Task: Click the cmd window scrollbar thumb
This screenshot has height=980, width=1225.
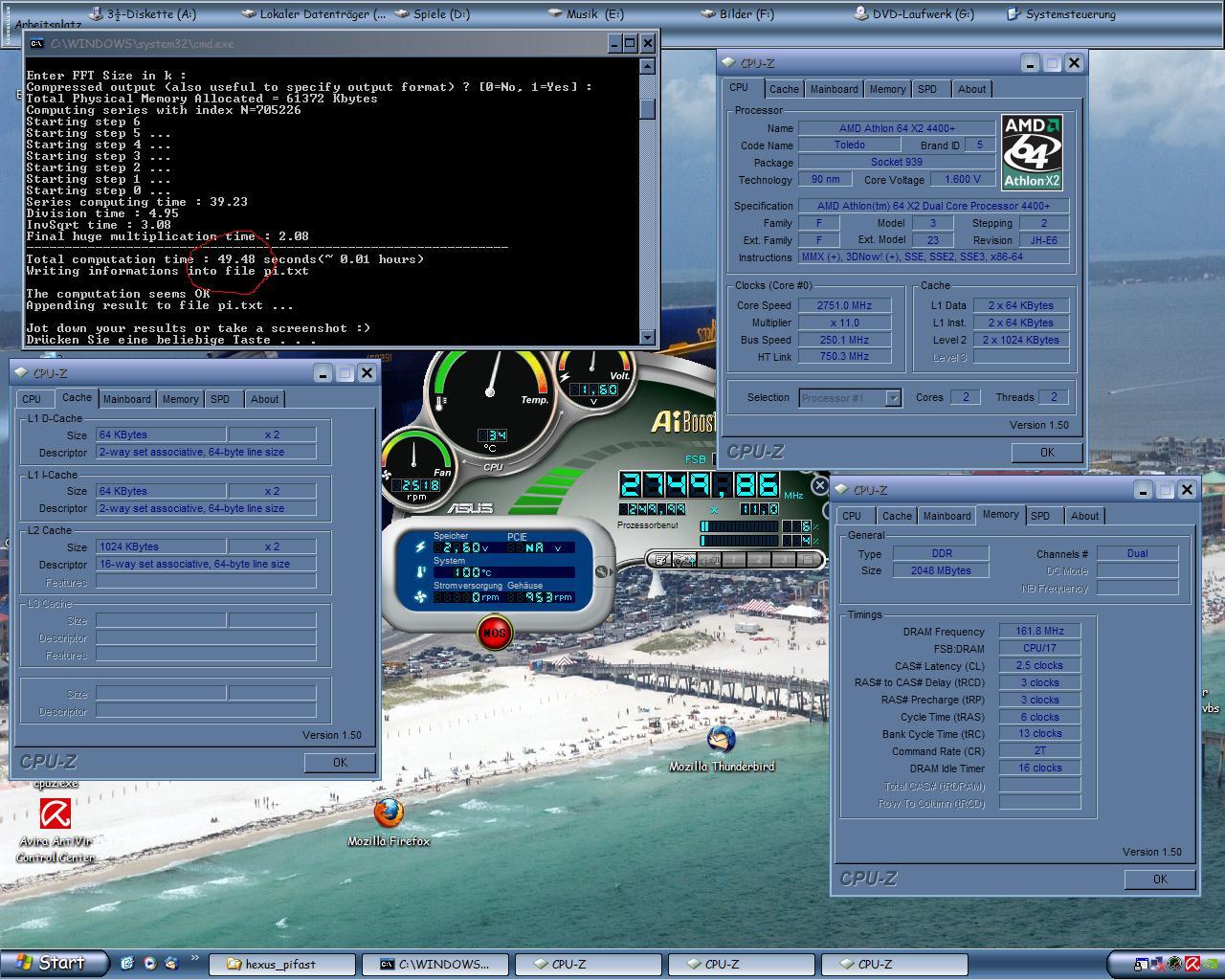Action: pos(648,109)
